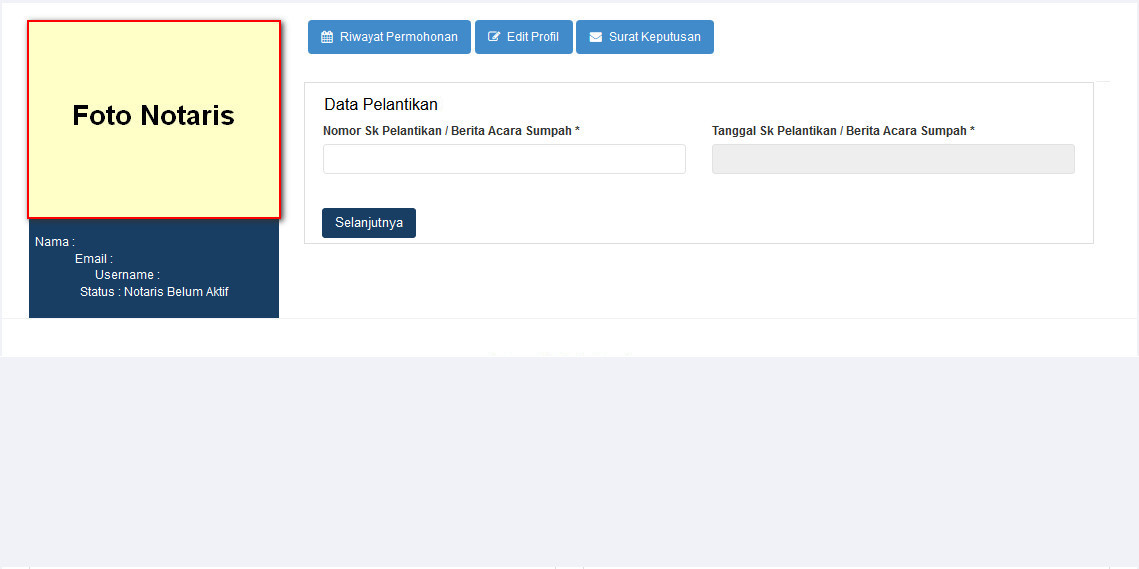This screenshot has height=569, width=1139.
Task: Click the calendar icon on Riwayat Permohonan
Action: pyautogui.click(x=327, y=37)
